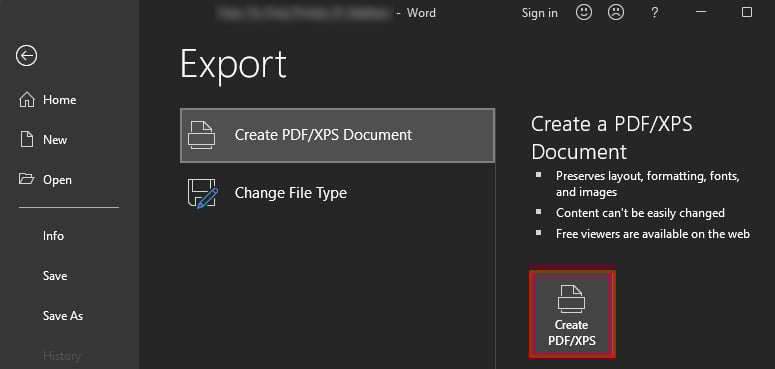
Task: Choose Save in the backstage sidebar
Action: point(55,276)
